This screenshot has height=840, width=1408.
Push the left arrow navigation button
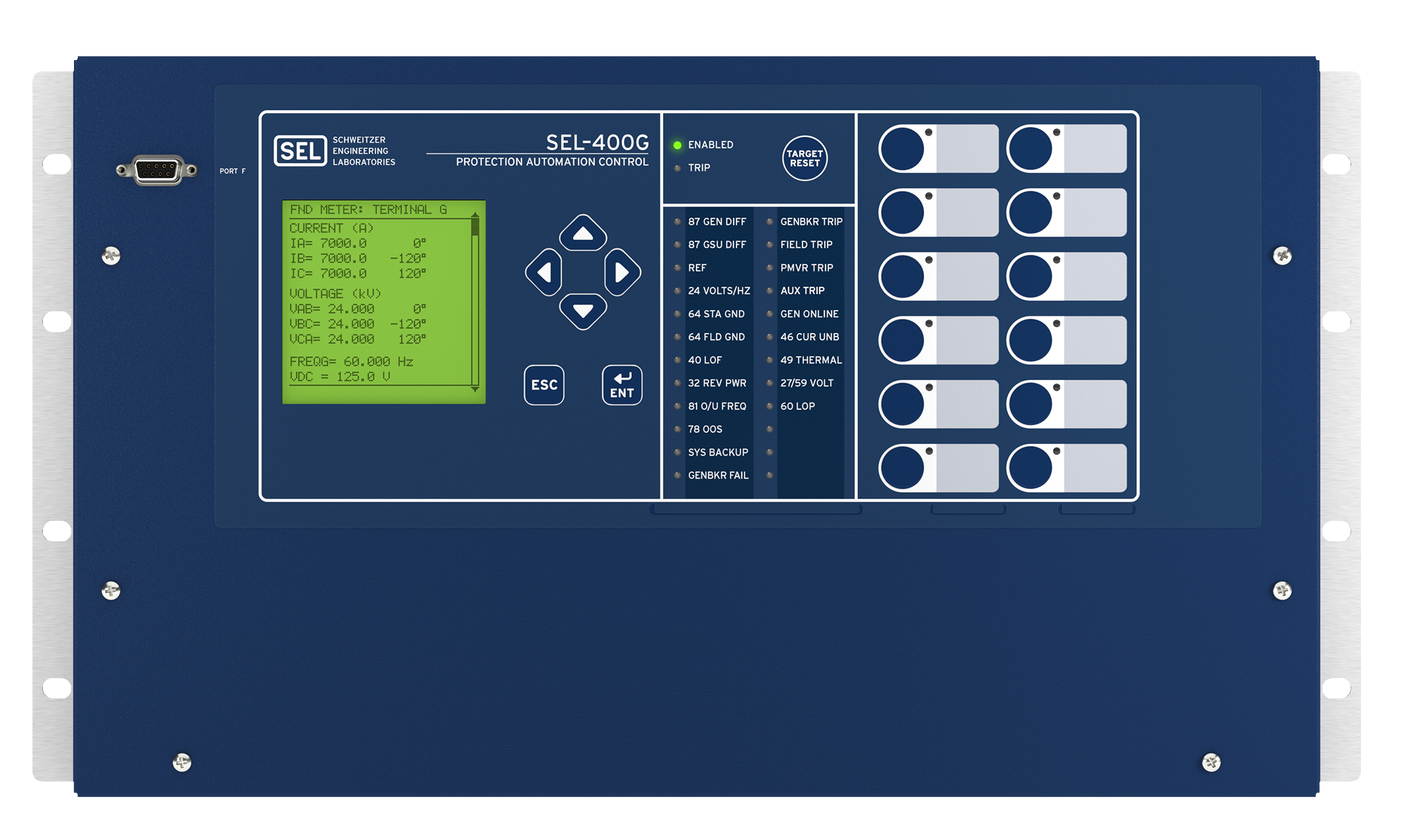(x=543, y=272)
